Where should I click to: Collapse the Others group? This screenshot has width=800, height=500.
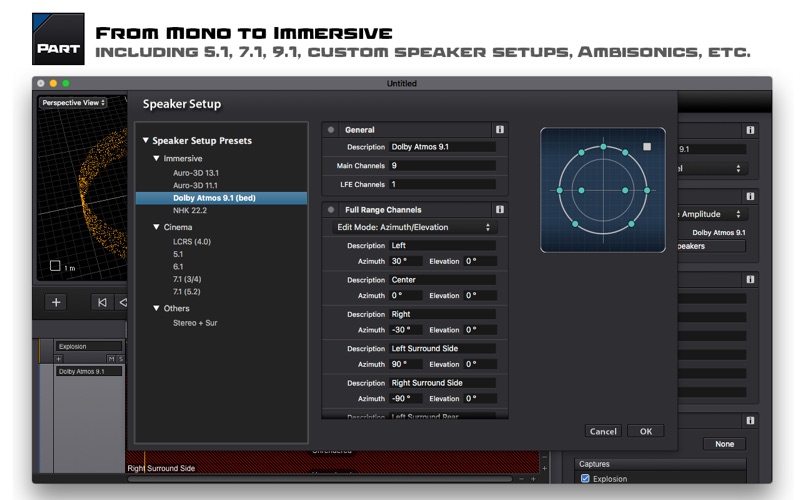coord(157,308)
